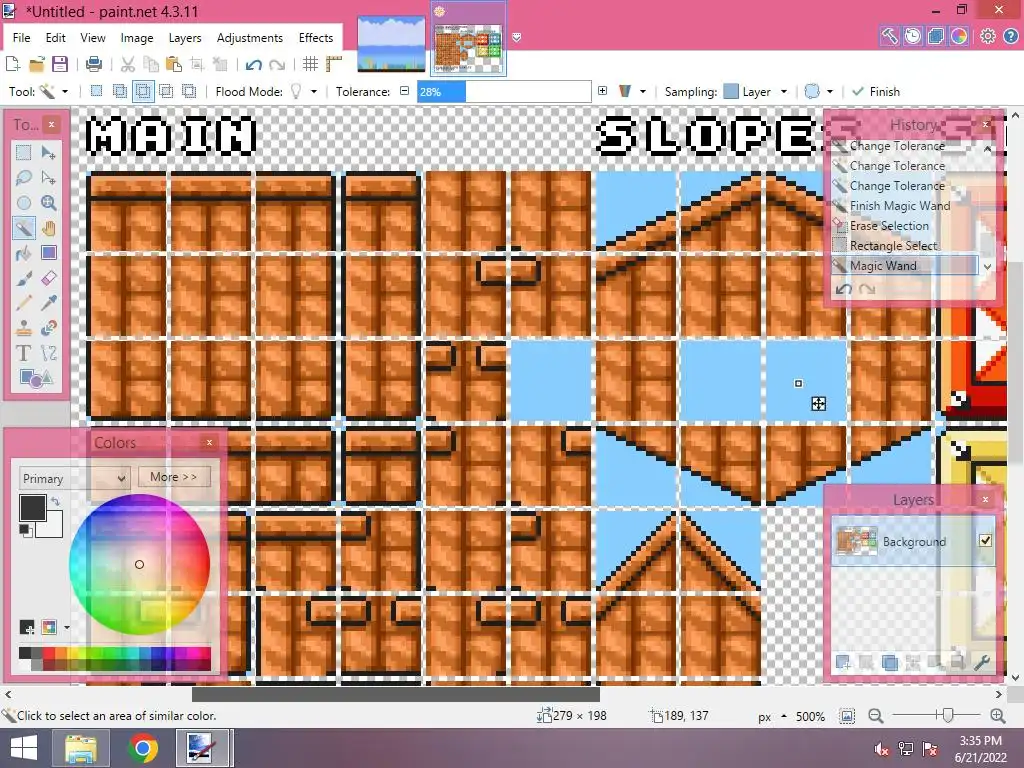The image size is (1024, 768).
Task: Toggle the History window button
Action: coord(913,36)
